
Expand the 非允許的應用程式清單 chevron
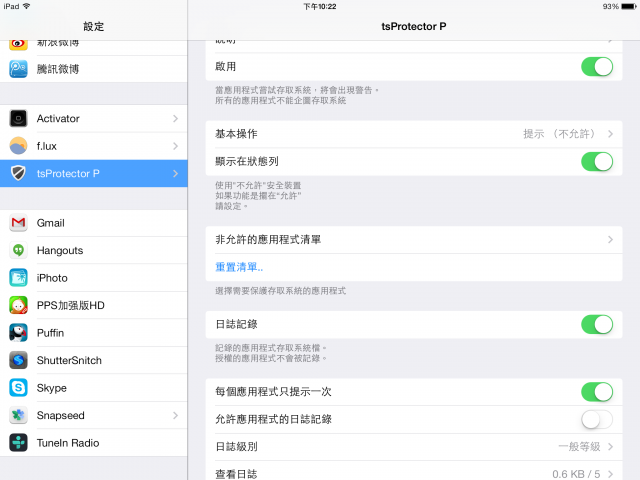(611, 240)
